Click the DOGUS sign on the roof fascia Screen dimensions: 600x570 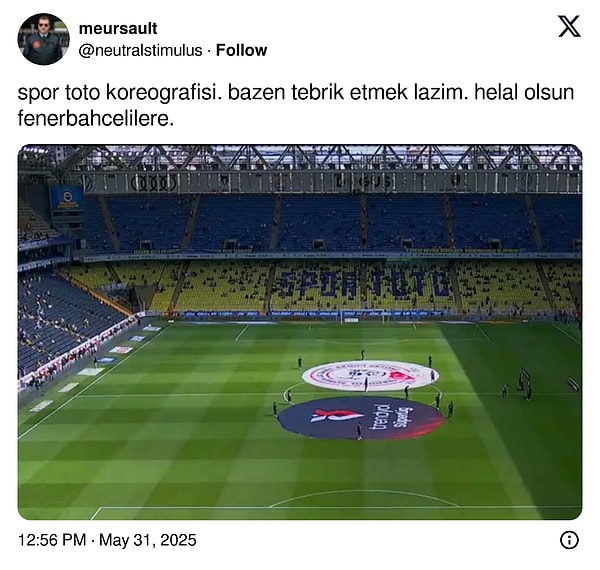[x=363, y=182]
